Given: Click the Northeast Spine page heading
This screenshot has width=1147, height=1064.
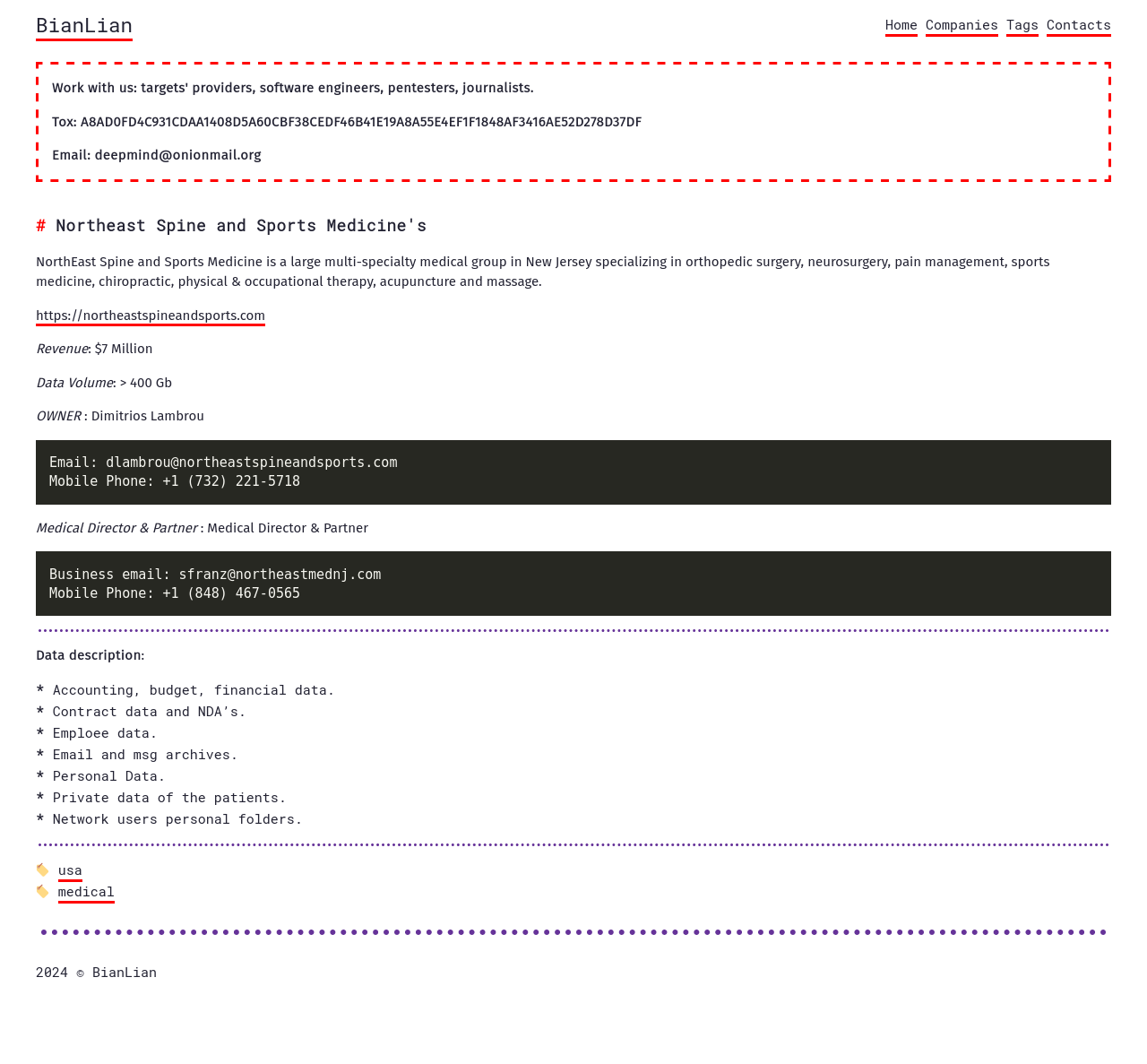Looking at the screenshot, I should click(240, 226).
